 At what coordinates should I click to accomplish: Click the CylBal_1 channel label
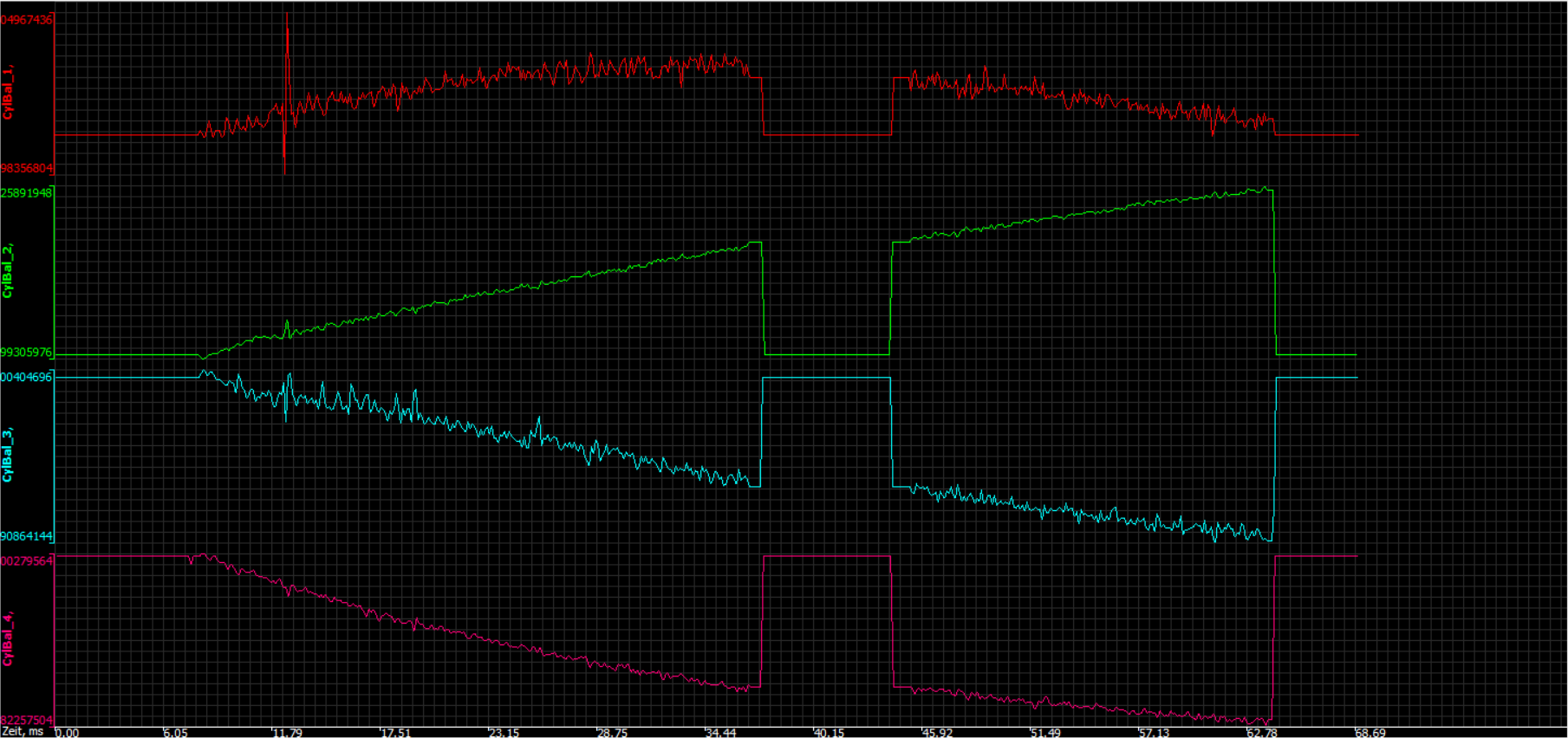click(8, 93)
